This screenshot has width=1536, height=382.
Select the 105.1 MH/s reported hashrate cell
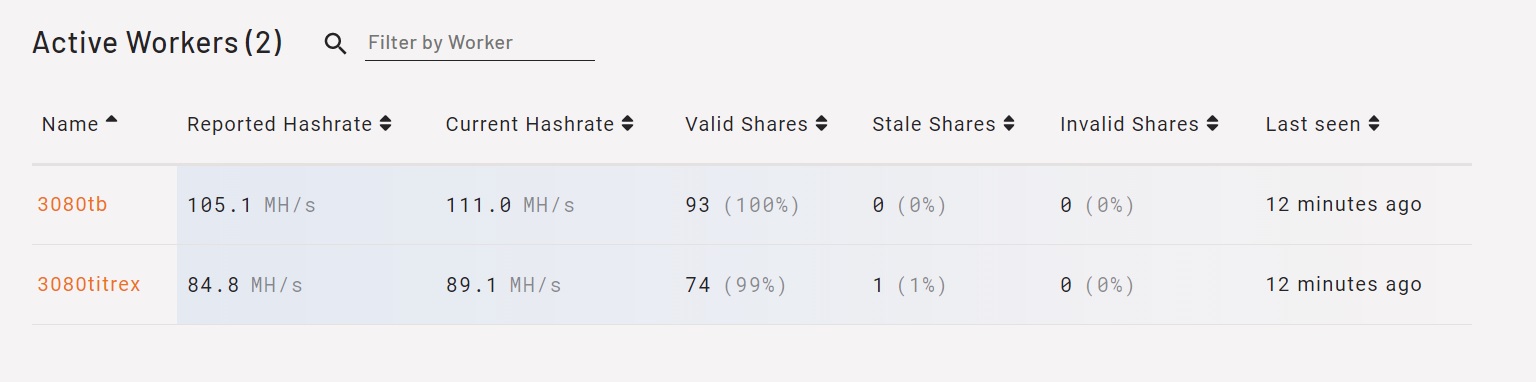click(x=251, y=205)
